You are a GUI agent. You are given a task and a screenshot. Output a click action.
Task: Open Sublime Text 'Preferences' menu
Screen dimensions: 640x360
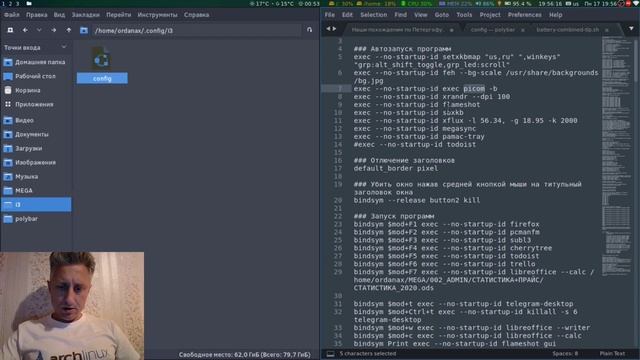tap(524, 15)
